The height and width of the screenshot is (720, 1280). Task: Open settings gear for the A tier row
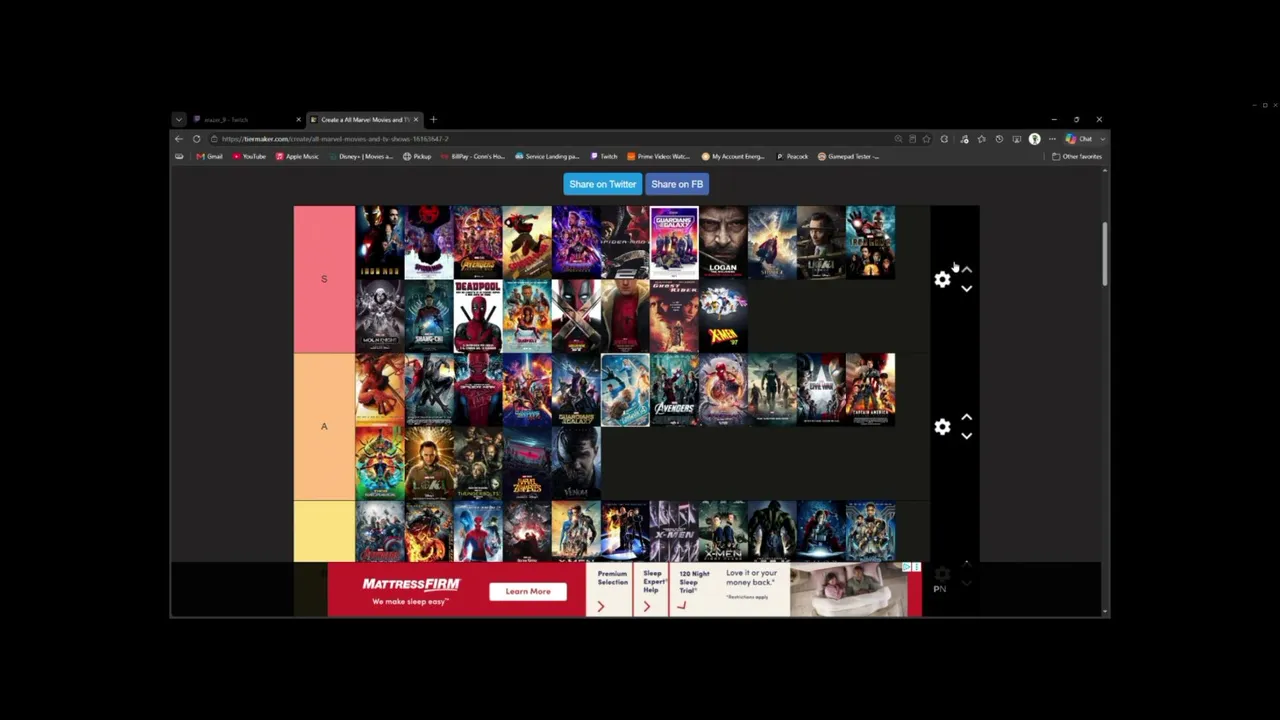tap(942, 427)
